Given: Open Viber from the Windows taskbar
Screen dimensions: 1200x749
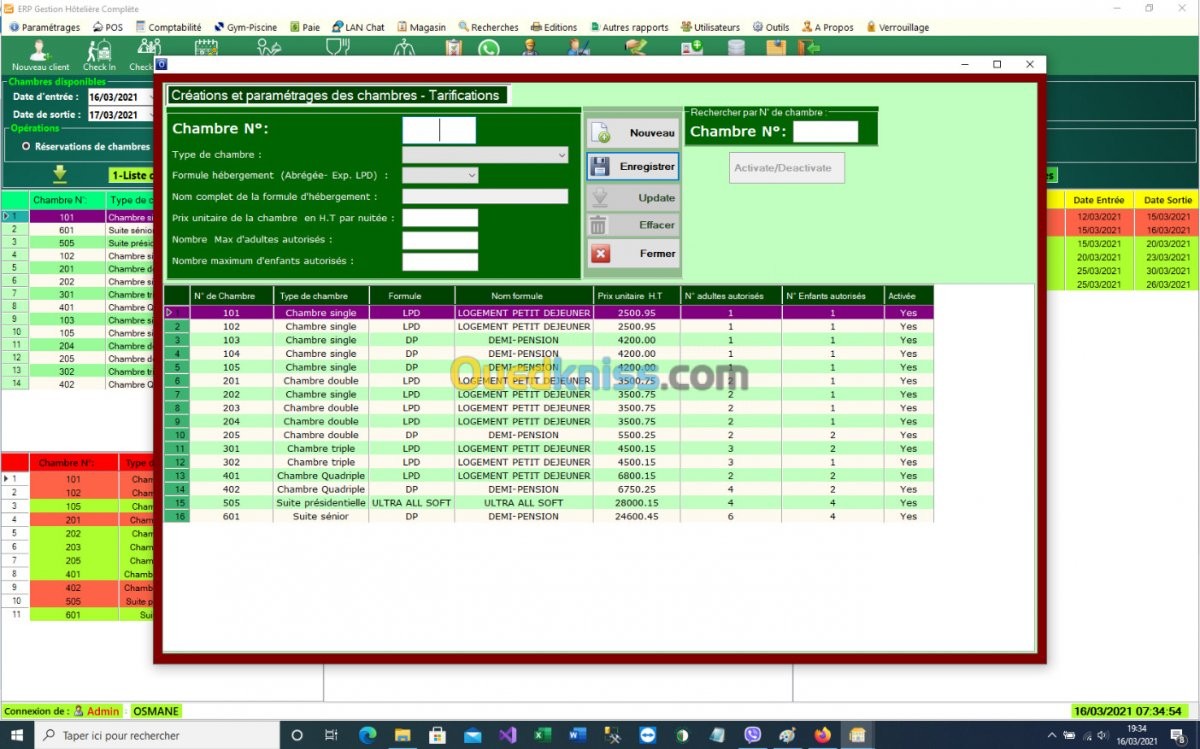Looking at the screenshot, I should pyautogui.click(x=752, y=735).
